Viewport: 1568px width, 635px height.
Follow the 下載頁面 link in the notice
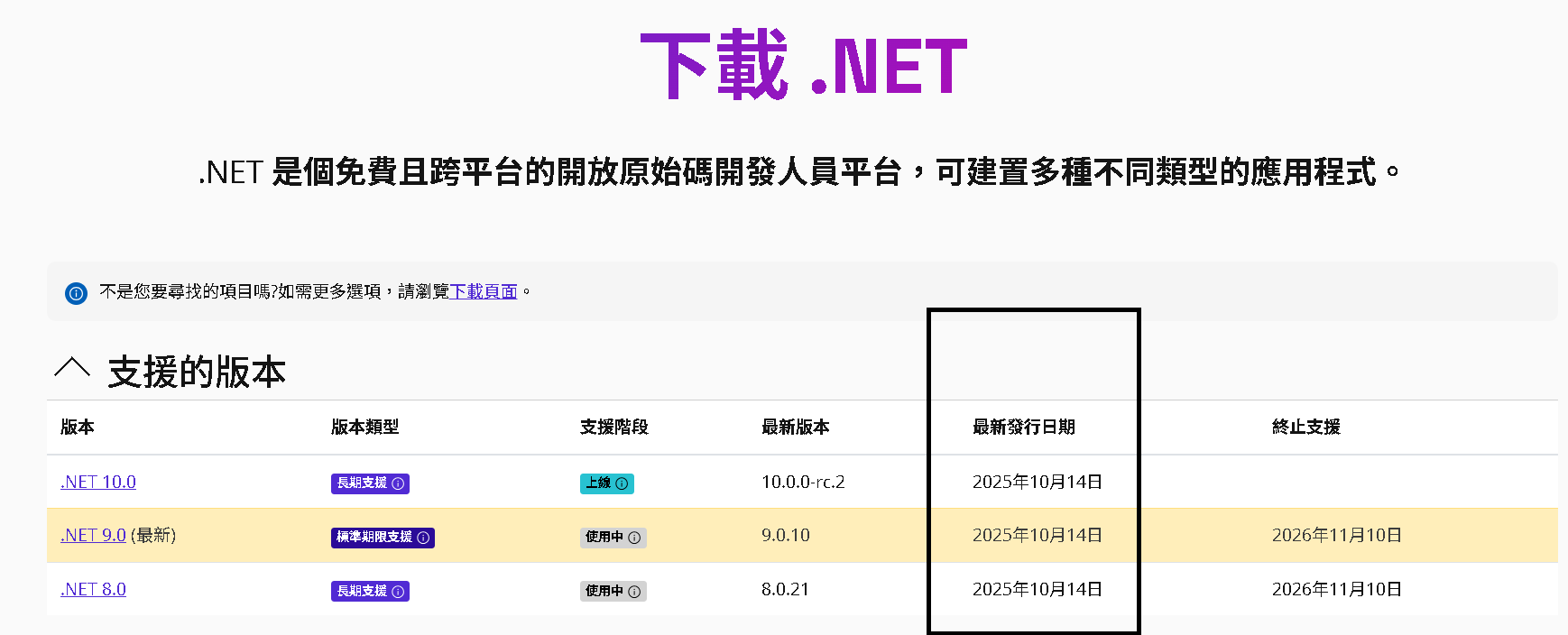pos(484,291)
